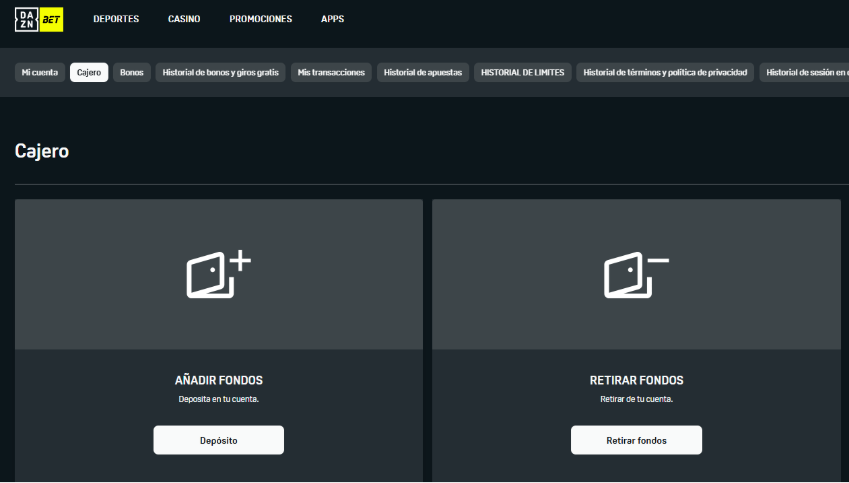Click the RETIRAR FONDOS heading
Image resolution: width=849 pixels, height=483 pixels.
[636, 381]
